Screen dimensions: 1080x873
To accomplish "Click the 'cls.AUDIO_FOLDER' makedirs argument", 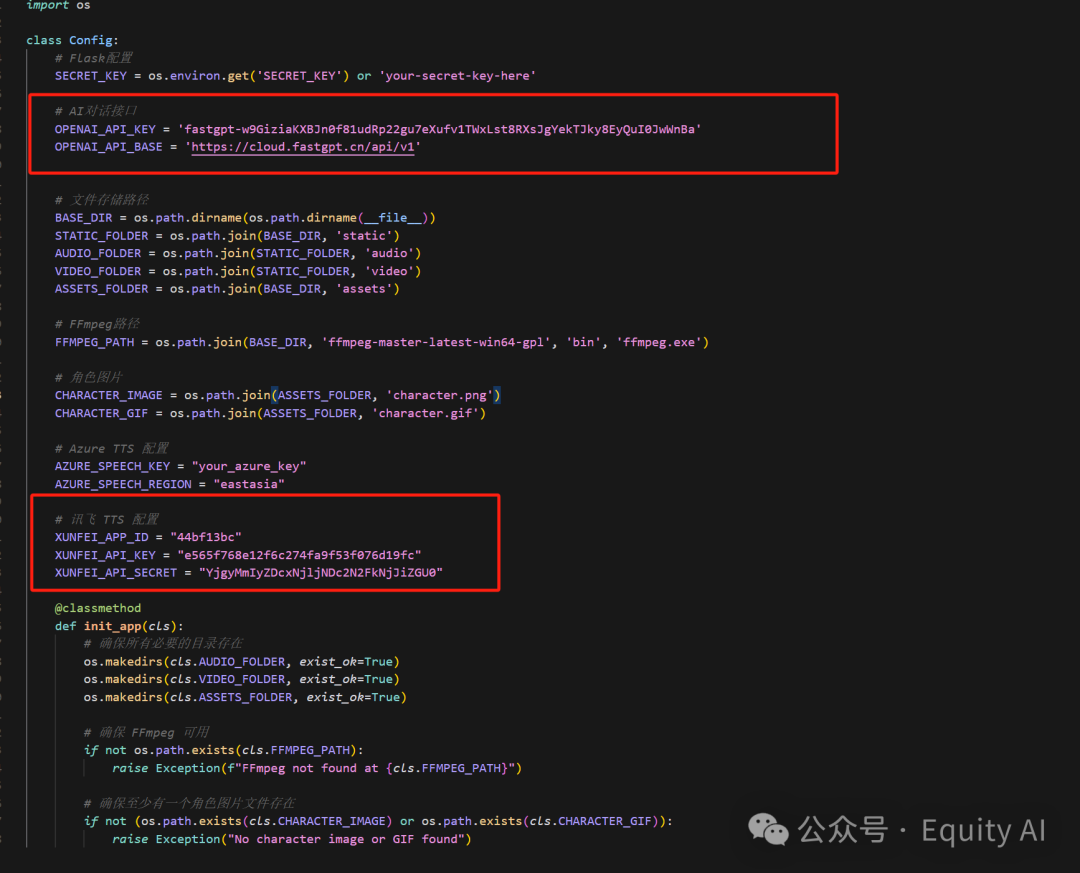I will coord(227,662).
